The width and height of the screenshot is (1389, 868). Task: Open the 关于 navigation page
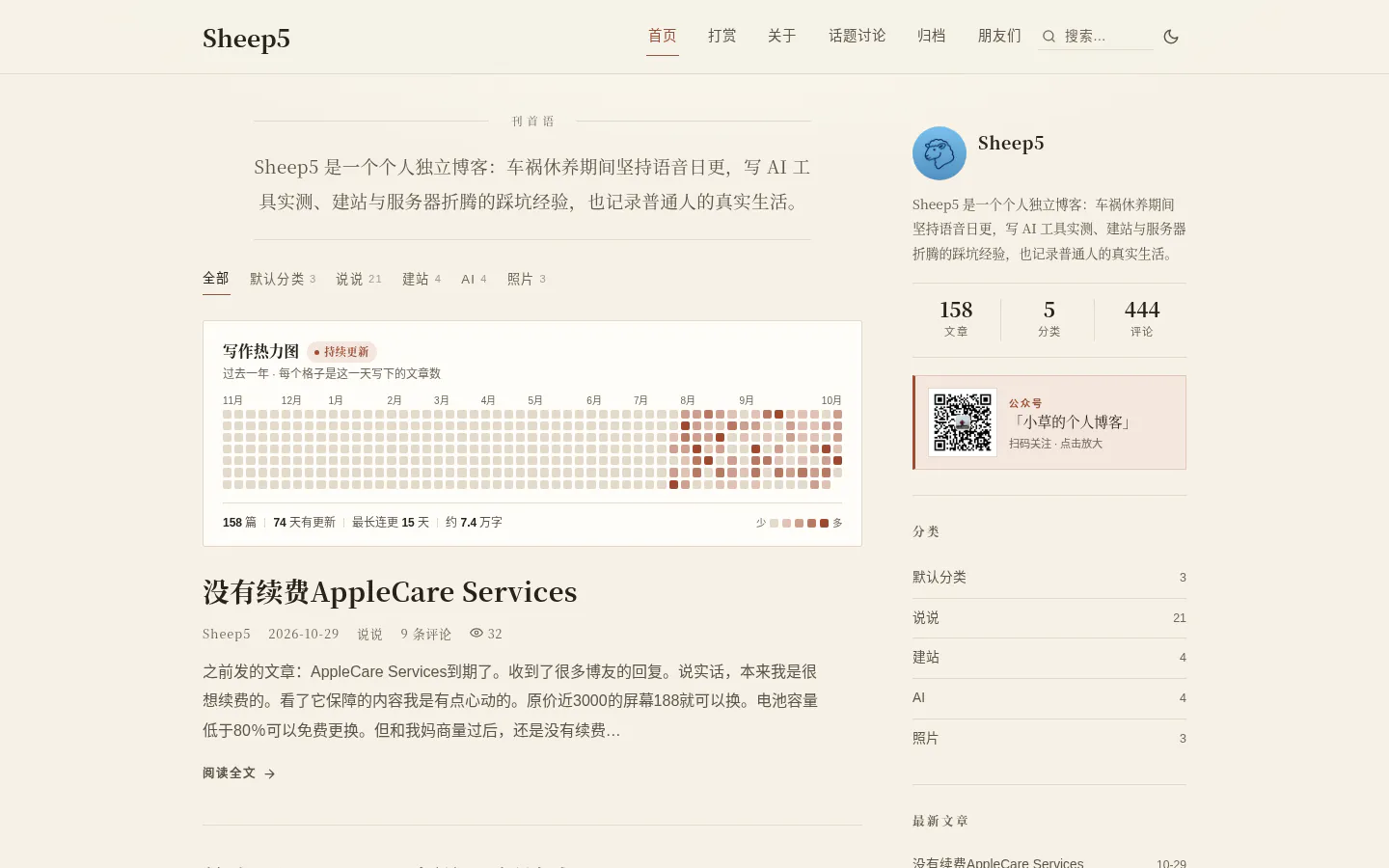pos(782,36)
